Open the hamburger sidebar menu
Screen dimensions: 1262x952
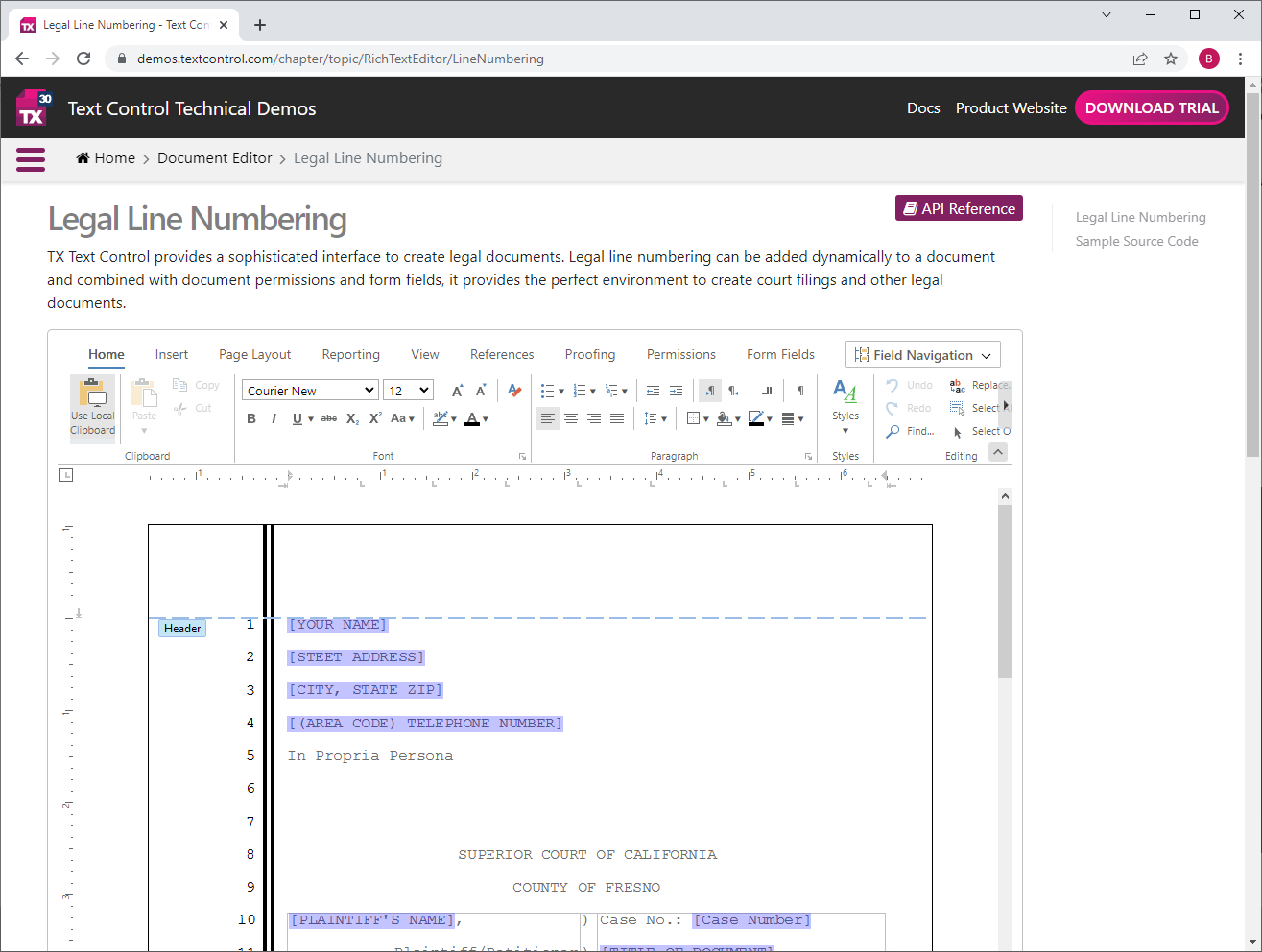pos(31,159)
